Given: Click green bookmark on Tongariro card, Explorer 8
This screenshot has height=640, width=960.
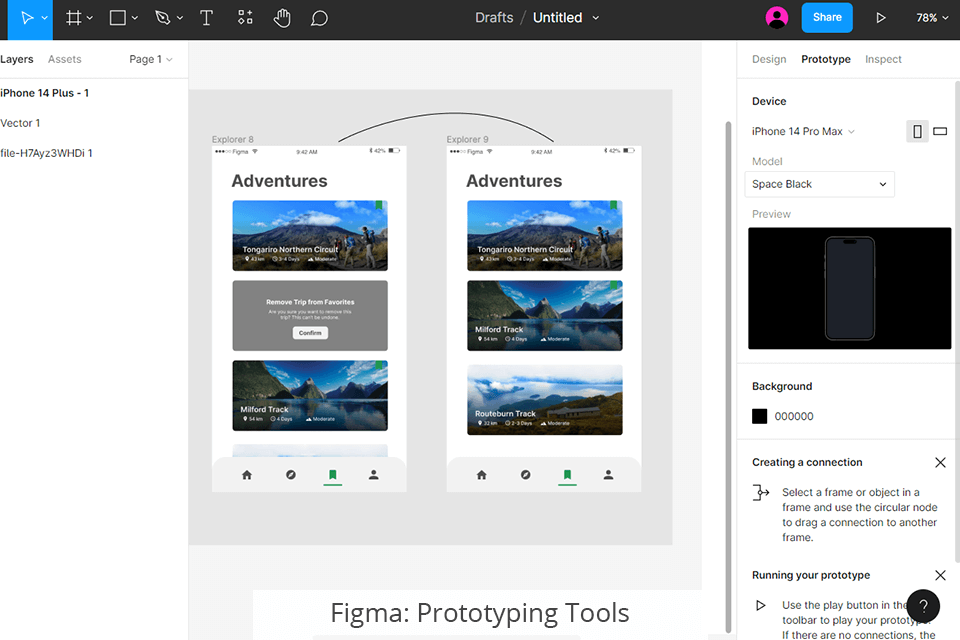Looking at the screenshot, I should [379, 205].
